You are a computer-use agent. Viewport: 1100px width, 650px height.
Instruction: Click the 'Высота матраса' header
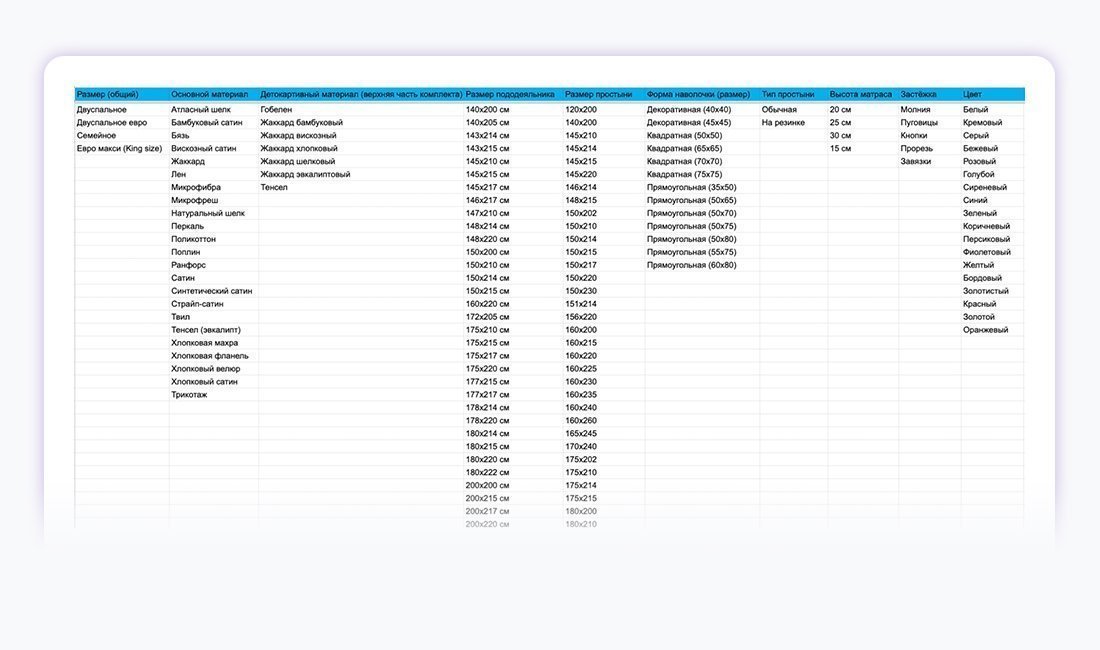tap(861, 94)
